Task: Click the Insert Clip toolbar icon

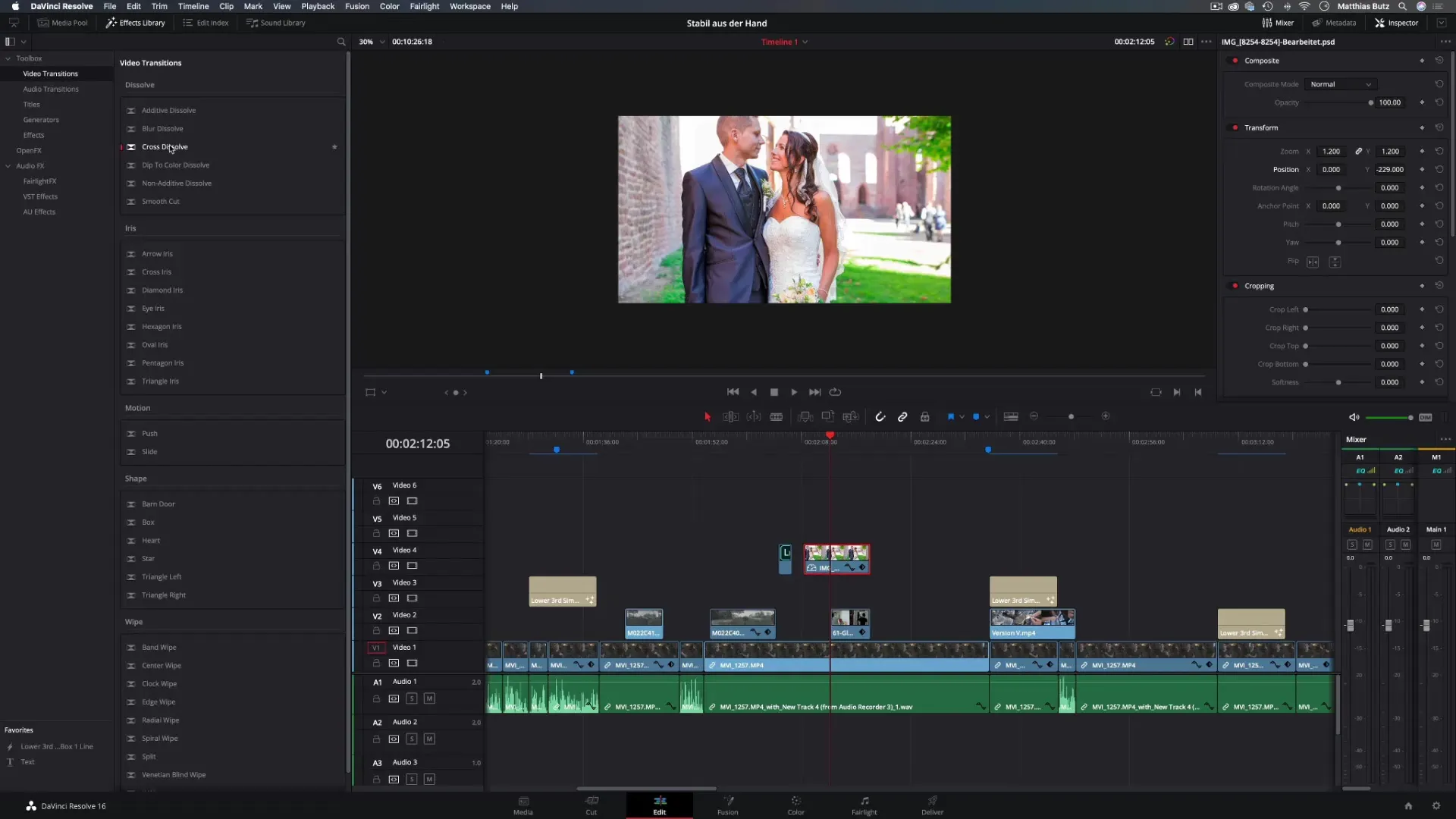Action: click(805, 416)
